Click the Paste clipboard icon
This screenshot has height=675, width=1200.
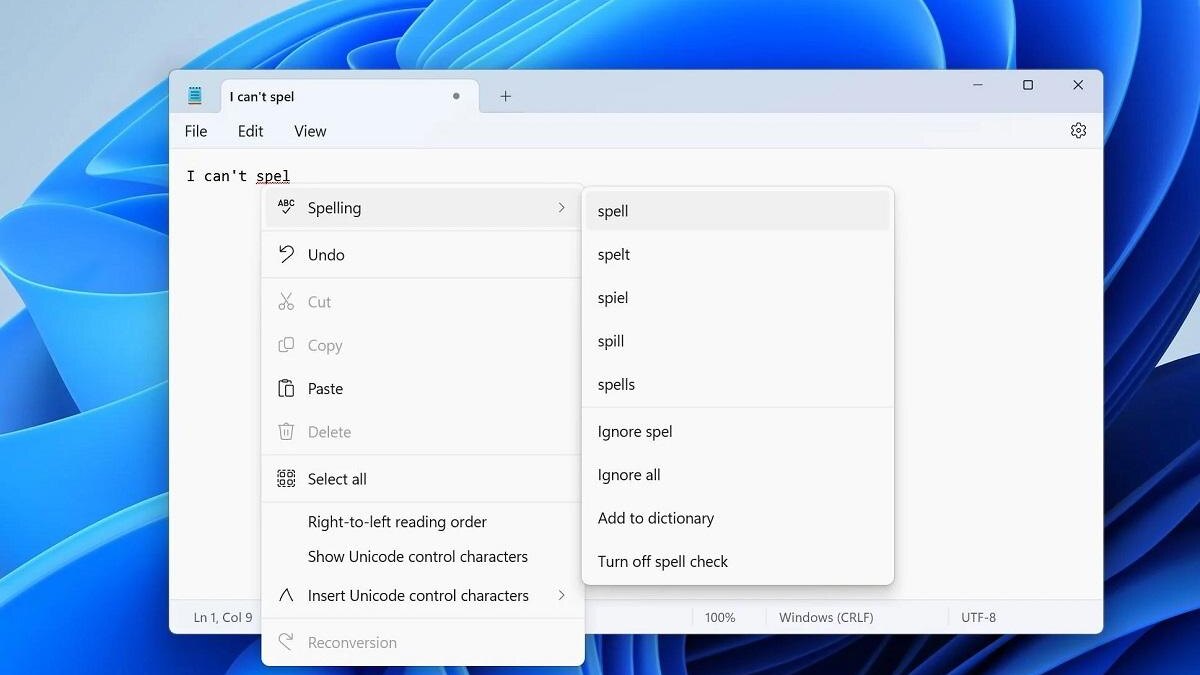[286, 389]
